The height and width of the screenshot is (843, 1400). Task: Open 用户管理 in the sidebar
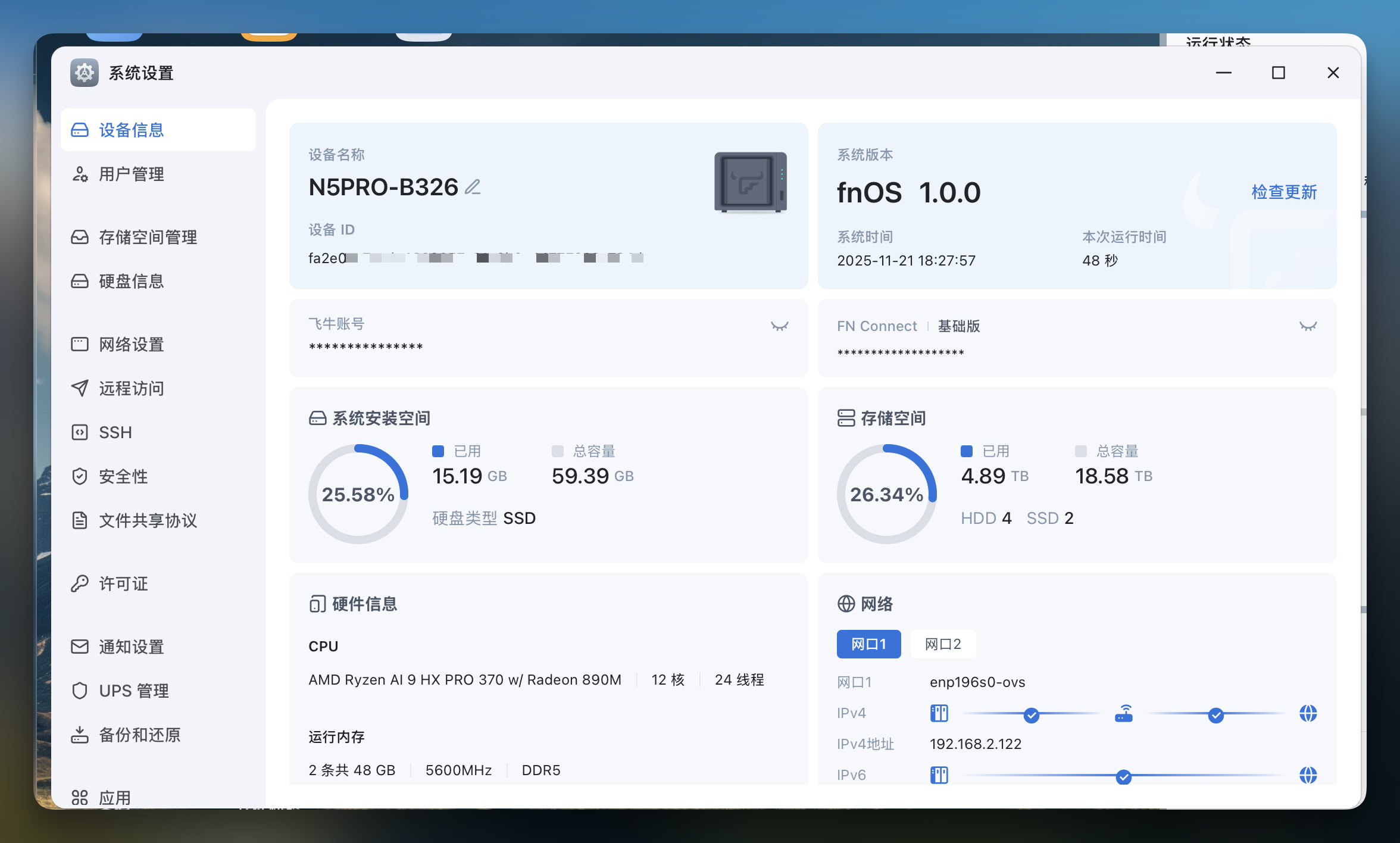(131, 174)
